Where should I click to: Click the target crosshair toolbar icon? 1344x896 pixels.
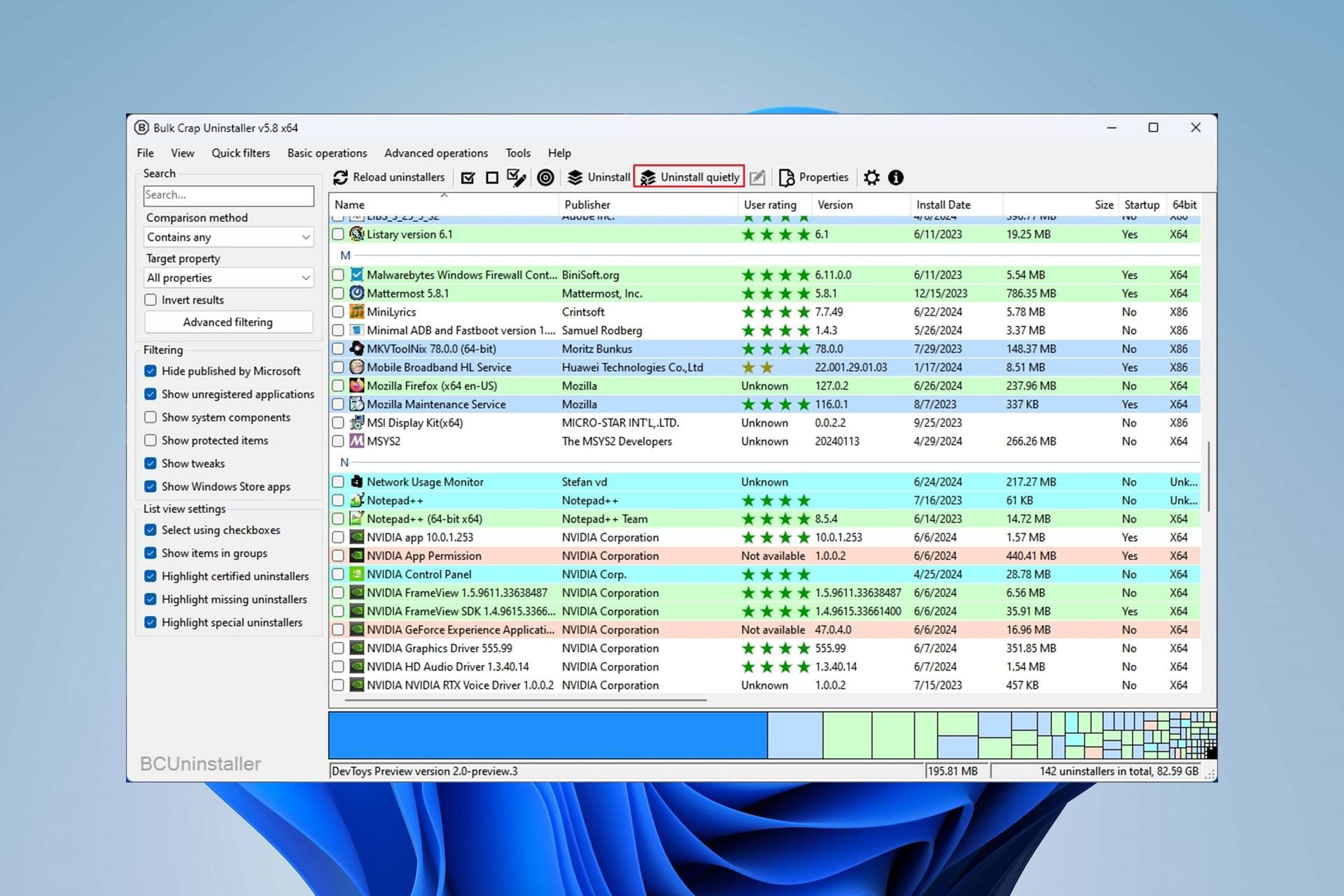click(545, 178)
